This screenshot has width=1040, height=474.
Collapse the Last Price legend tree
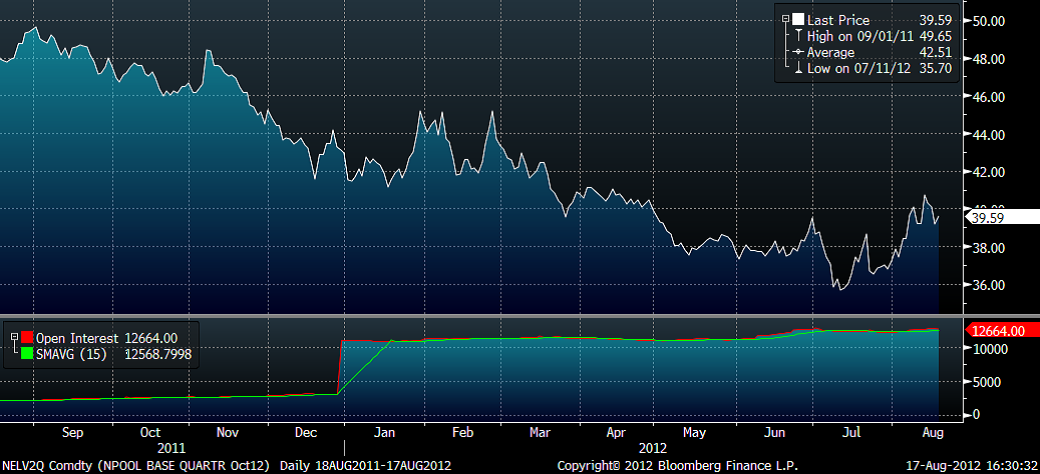pyautogui.click(x=786, y=20)
